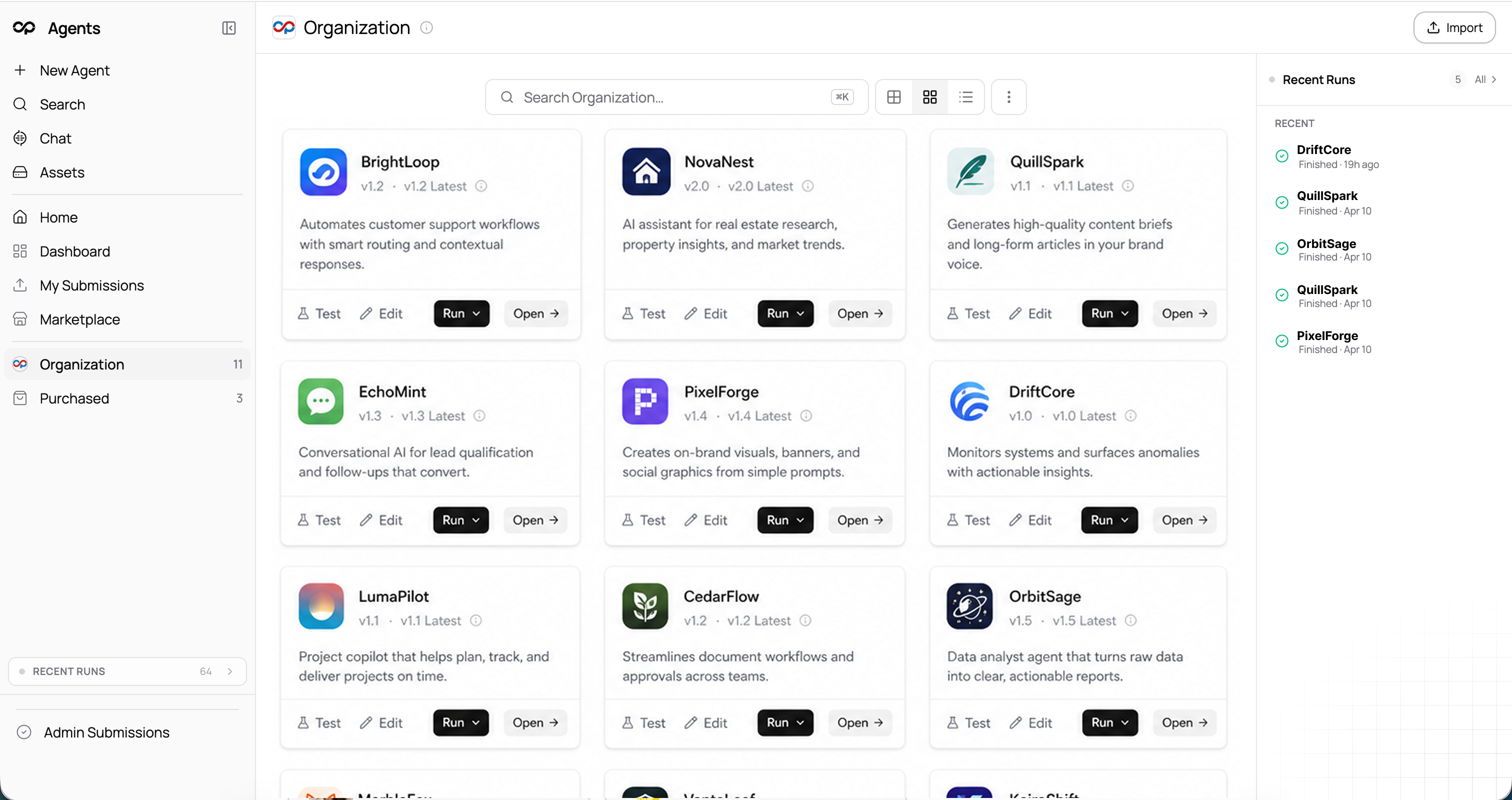Collapse the sidebar panel icon

pyautogui.click(x=229, y=28)
